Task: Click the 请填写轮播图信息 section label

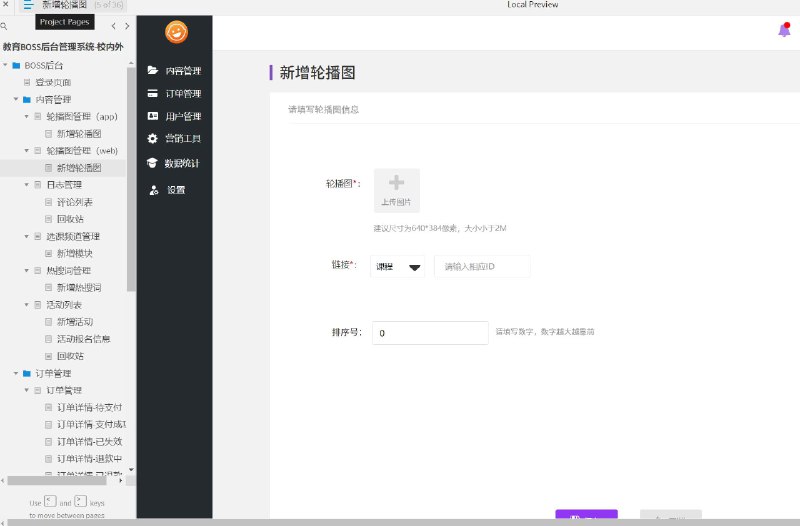Action: coord(323,109)
